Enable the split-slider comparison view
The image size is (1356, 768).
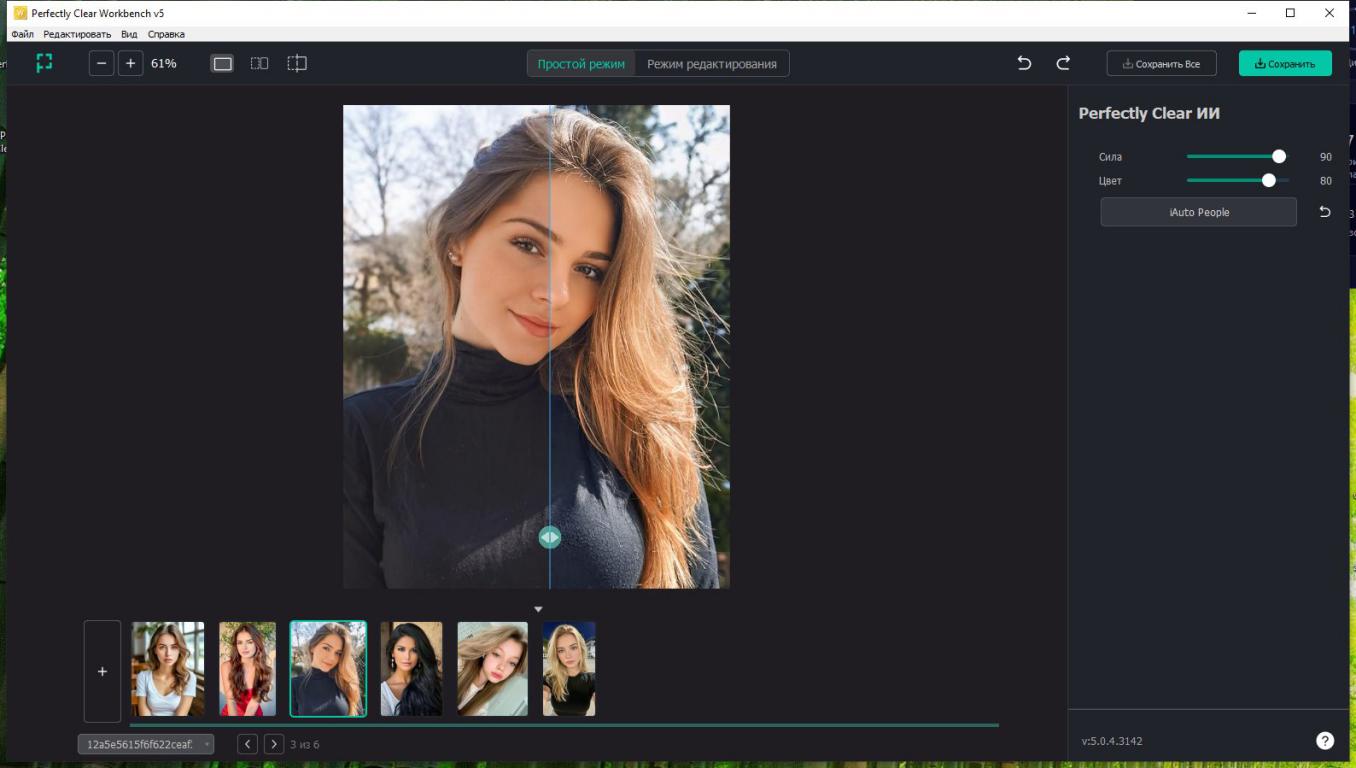(x=297, y=63)
